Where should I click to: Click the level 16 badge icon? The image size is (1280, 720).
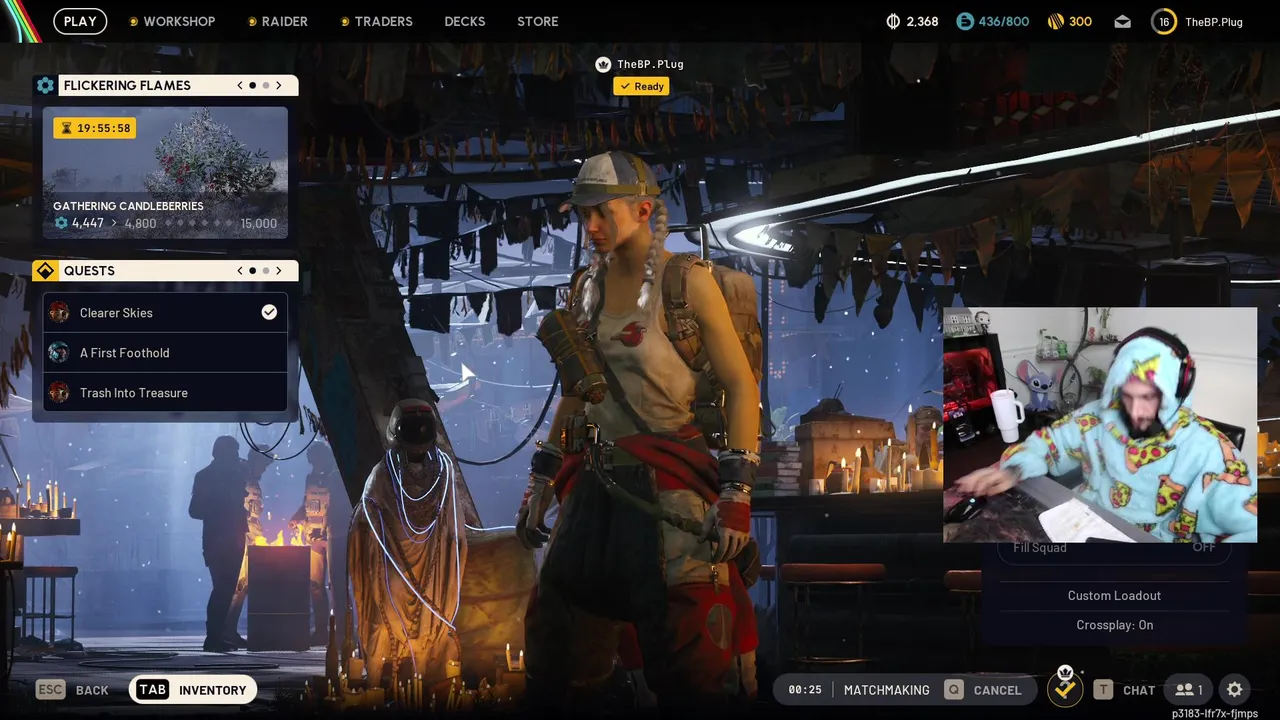click(x=1164, y=21)
